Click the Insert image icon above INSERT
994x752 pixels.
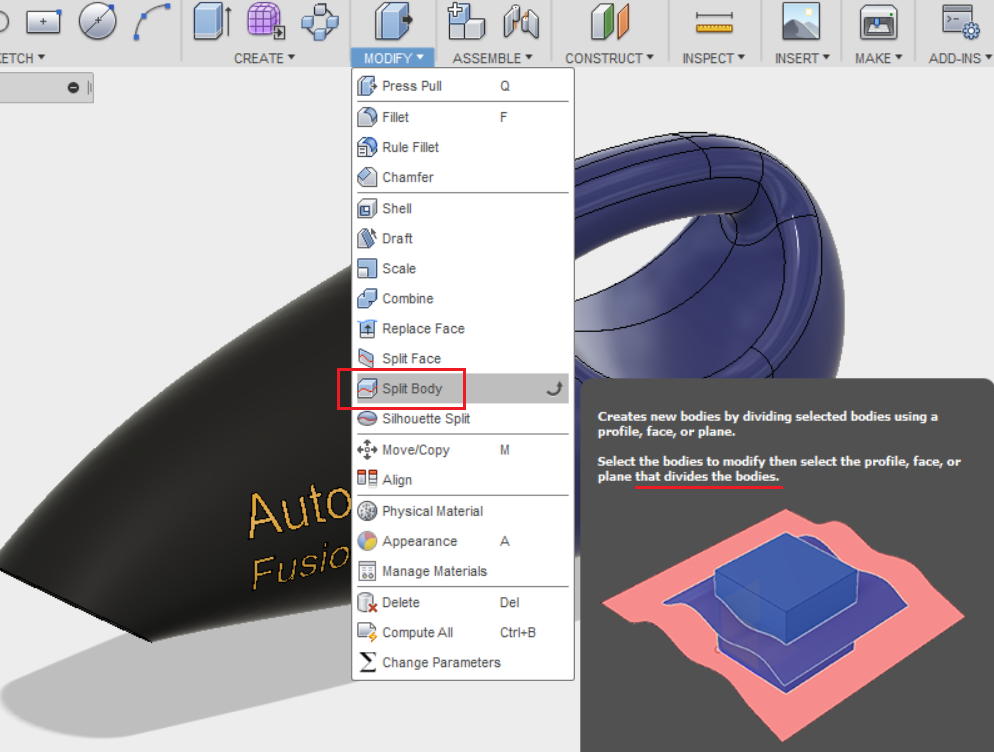point(801,22)
